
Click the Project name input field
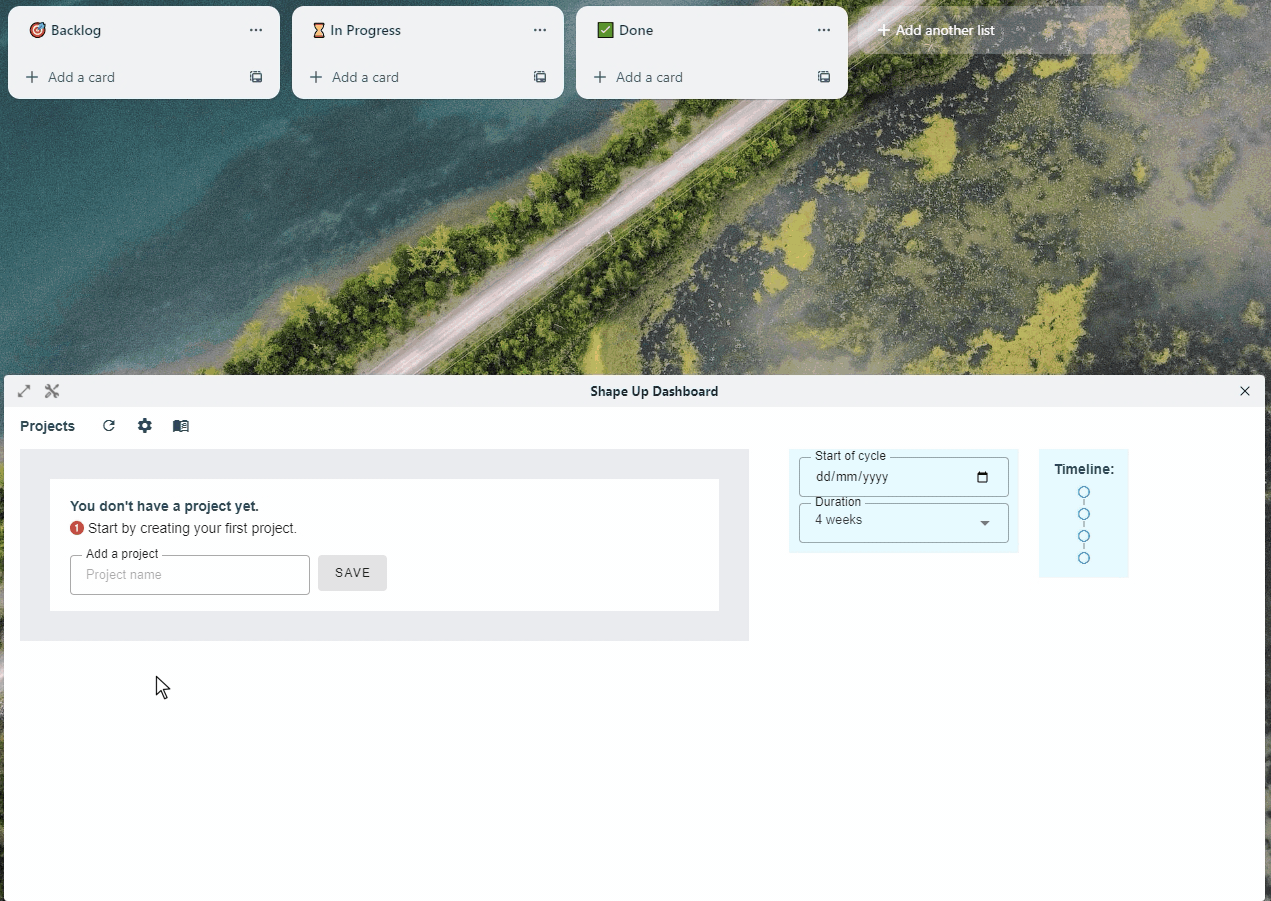click(189, 575)
